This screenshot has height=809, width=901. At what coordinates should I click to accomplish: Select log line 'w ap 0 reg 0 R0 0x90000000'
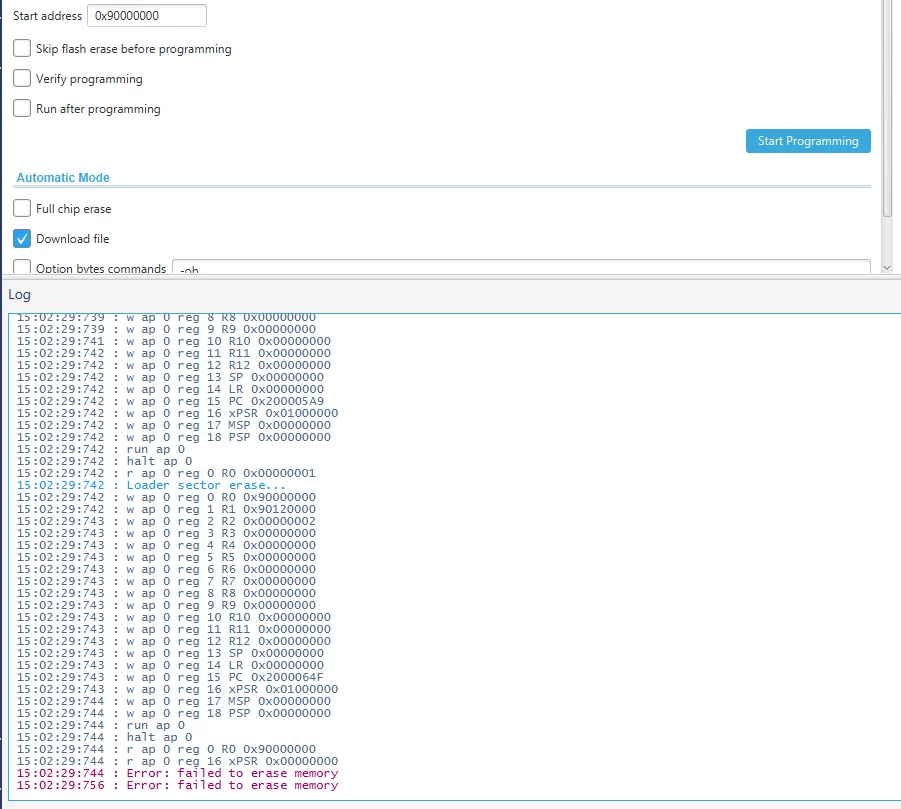tap(166, 497)
